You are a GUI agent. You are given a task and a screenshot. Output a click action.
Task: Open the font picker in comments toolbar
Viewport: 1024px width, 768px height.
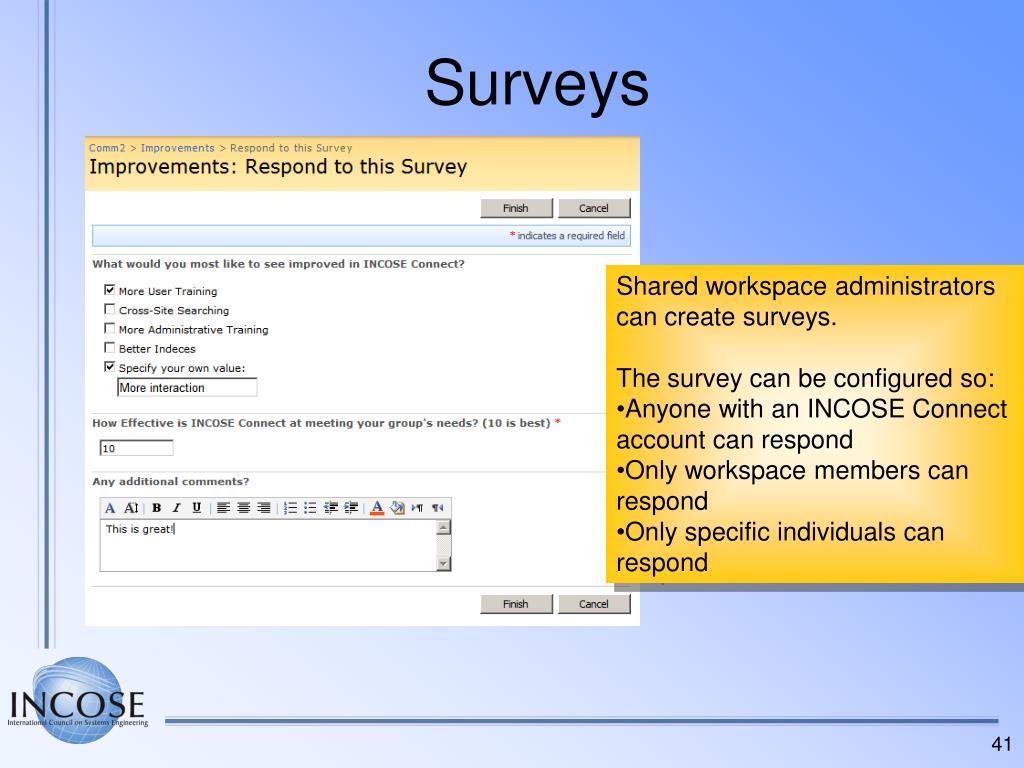click(x=110, y=507)
